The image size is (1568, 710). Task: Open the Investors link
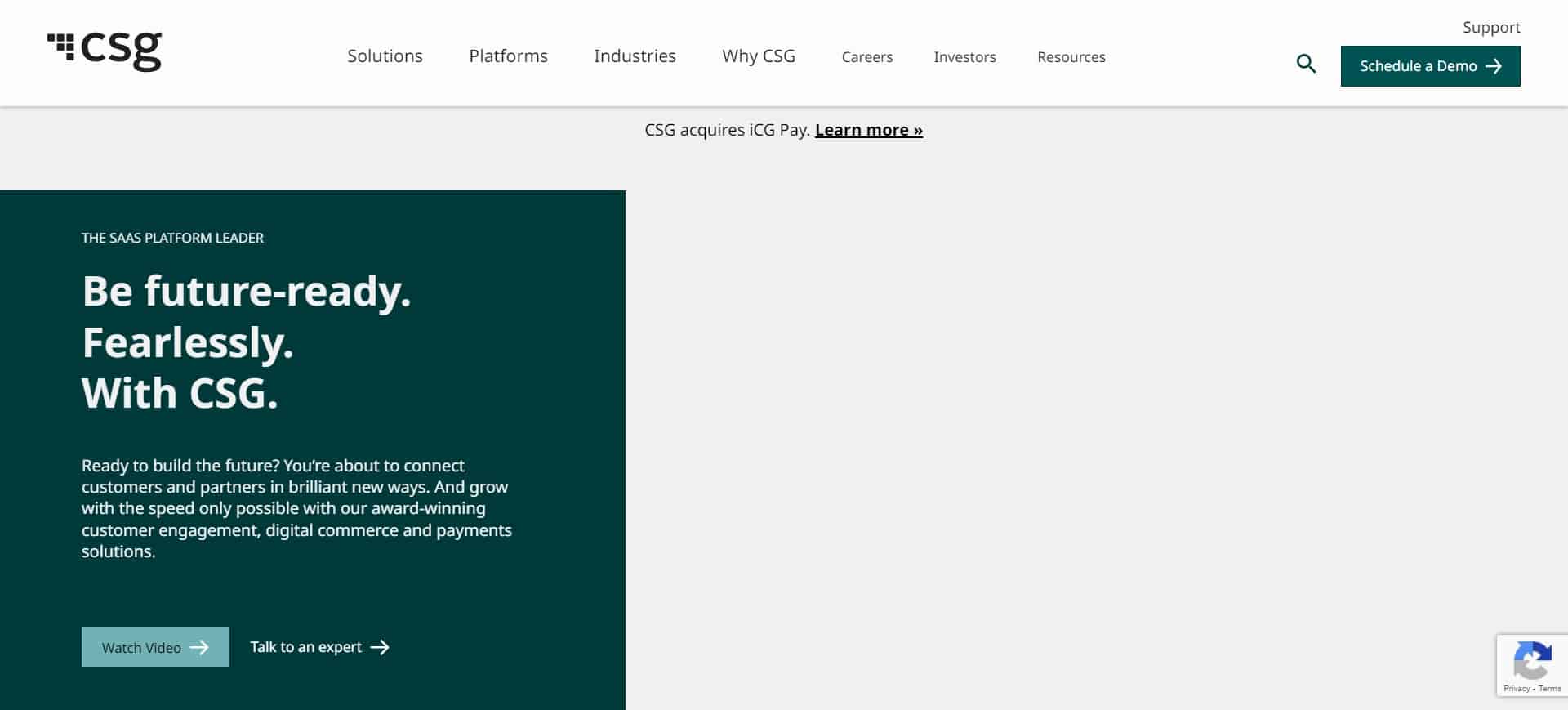964,57
